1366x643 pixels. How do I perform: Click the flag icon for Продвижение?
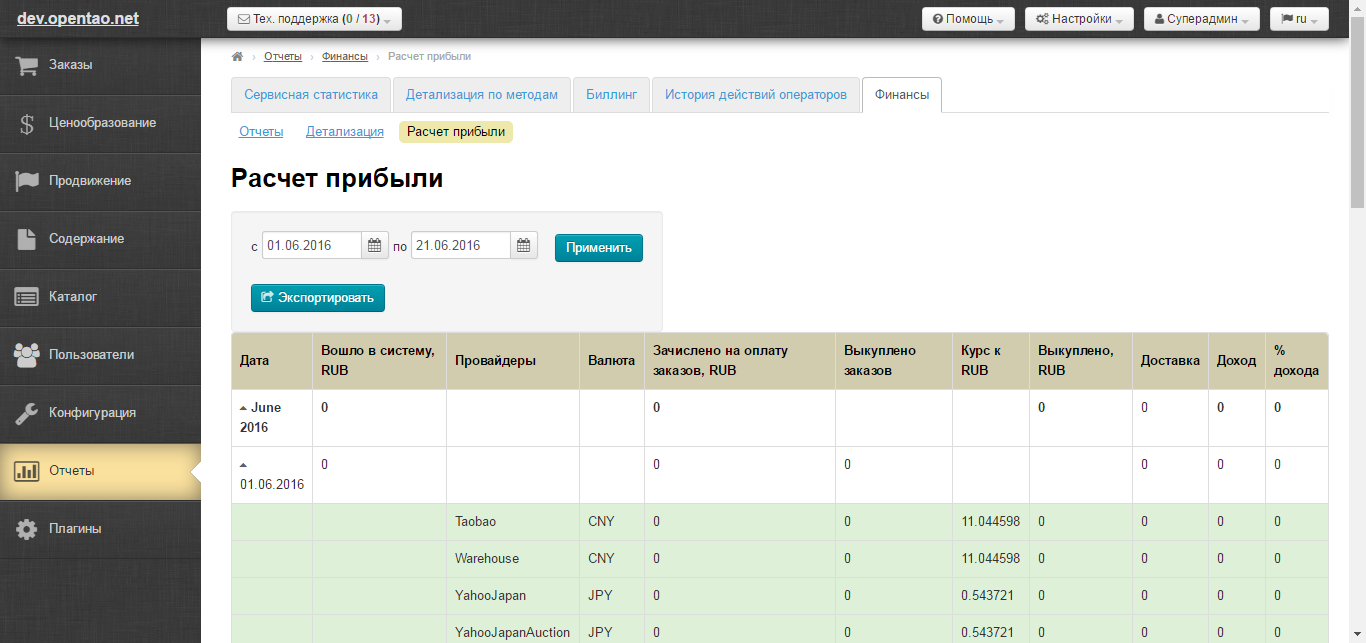coord(27,181)
